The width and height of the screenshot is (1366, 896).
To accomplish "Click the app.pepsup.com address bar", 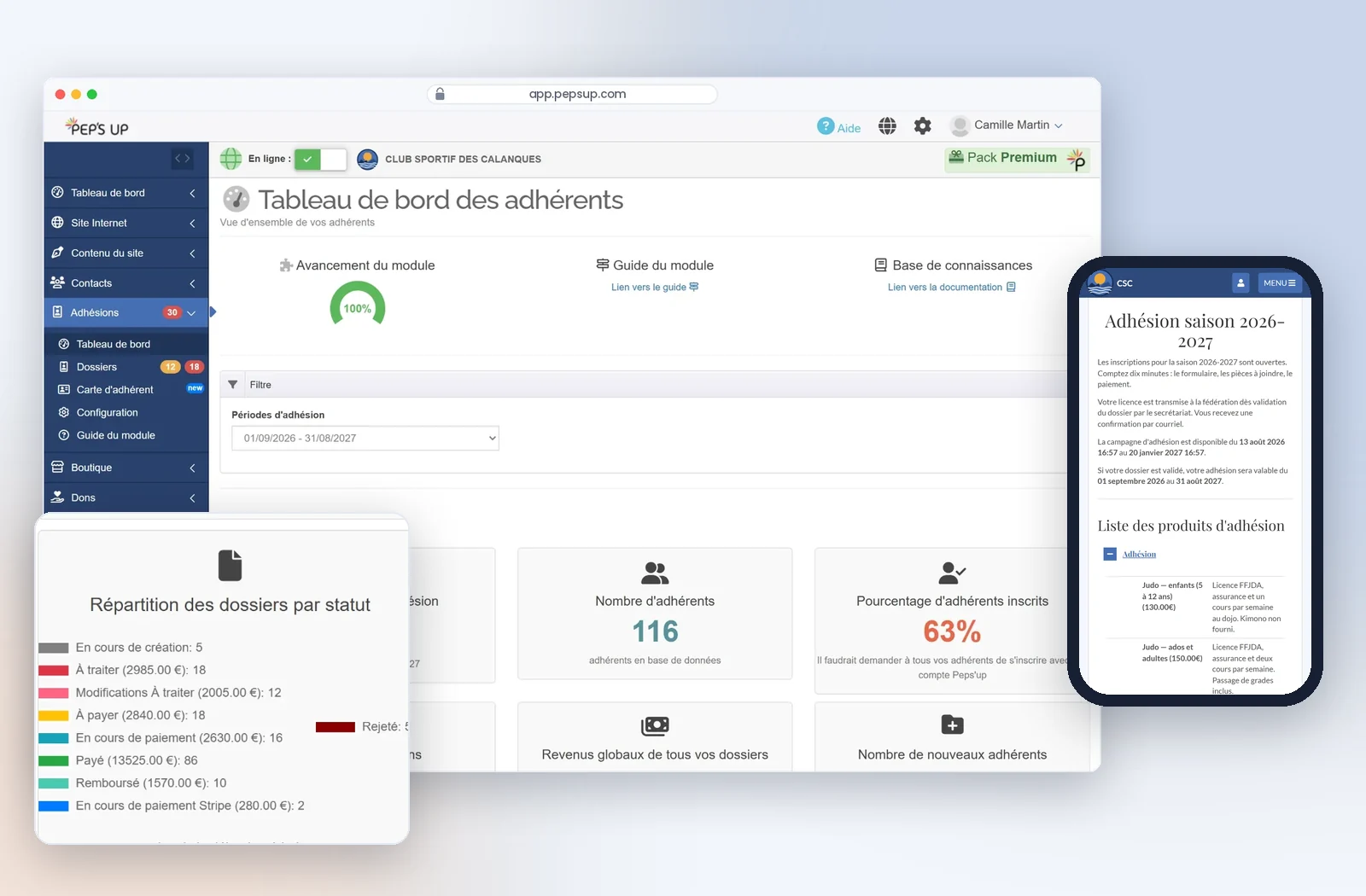I will 572,94.
